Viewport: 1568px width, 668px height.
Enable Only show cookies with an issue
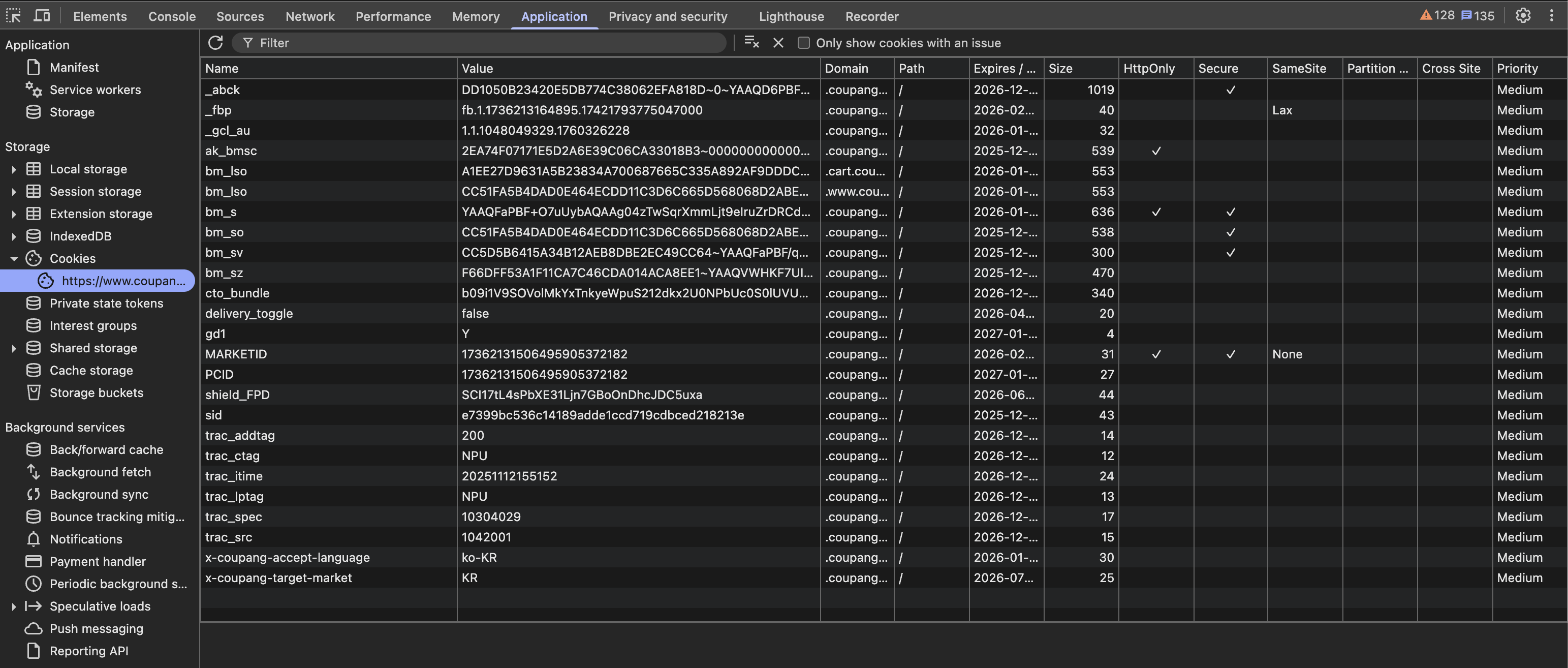coord(803,43)
